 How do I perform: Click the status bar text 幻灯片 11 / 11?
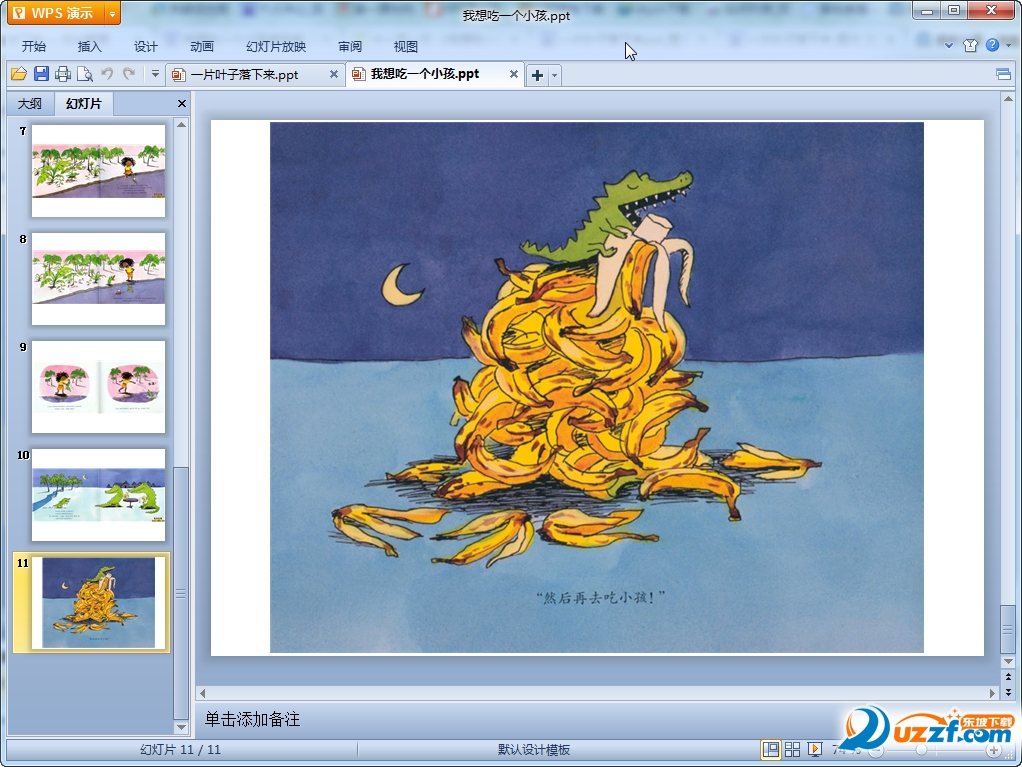pyautogui.click(x=181, y=750)
